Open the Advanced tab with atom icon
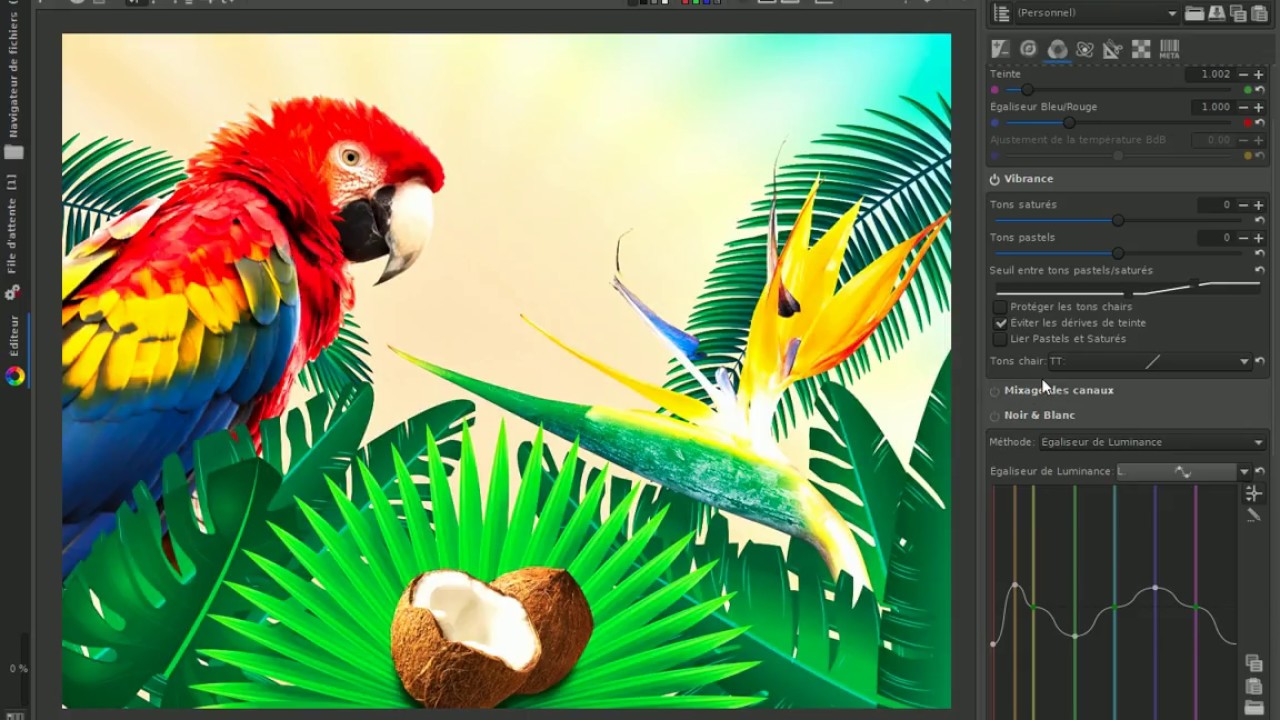 (1085, 49)
